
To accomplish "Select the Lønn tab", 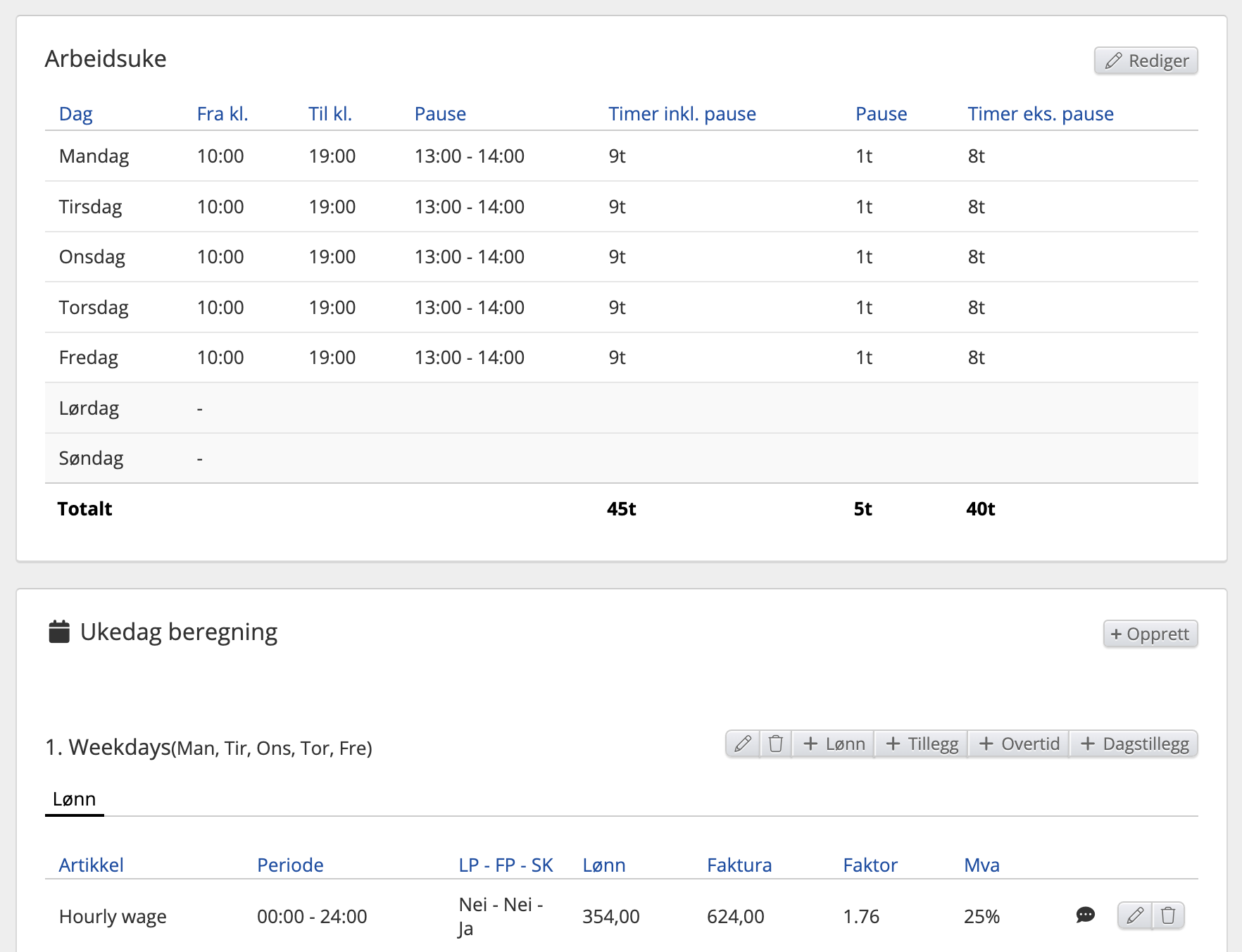I will click(x=74, y=799).
